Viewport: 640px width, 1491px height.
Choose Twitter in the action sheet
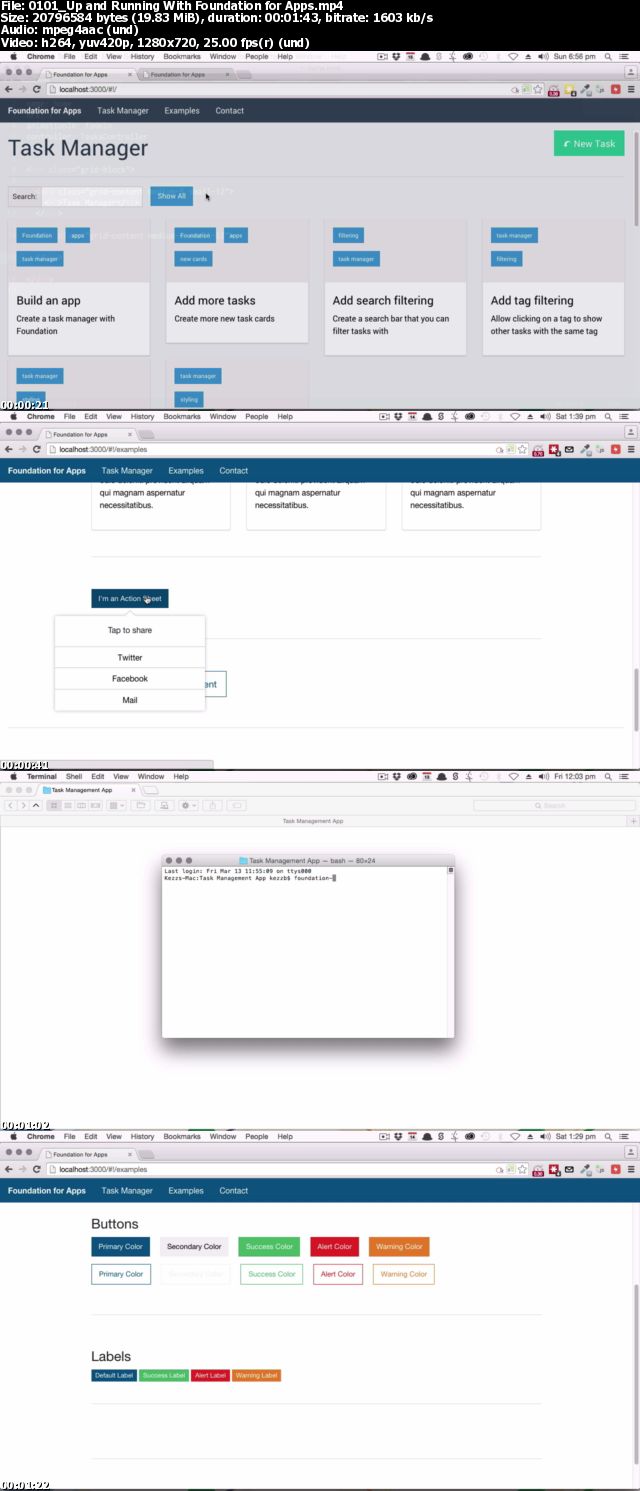(x=130, y=658)
